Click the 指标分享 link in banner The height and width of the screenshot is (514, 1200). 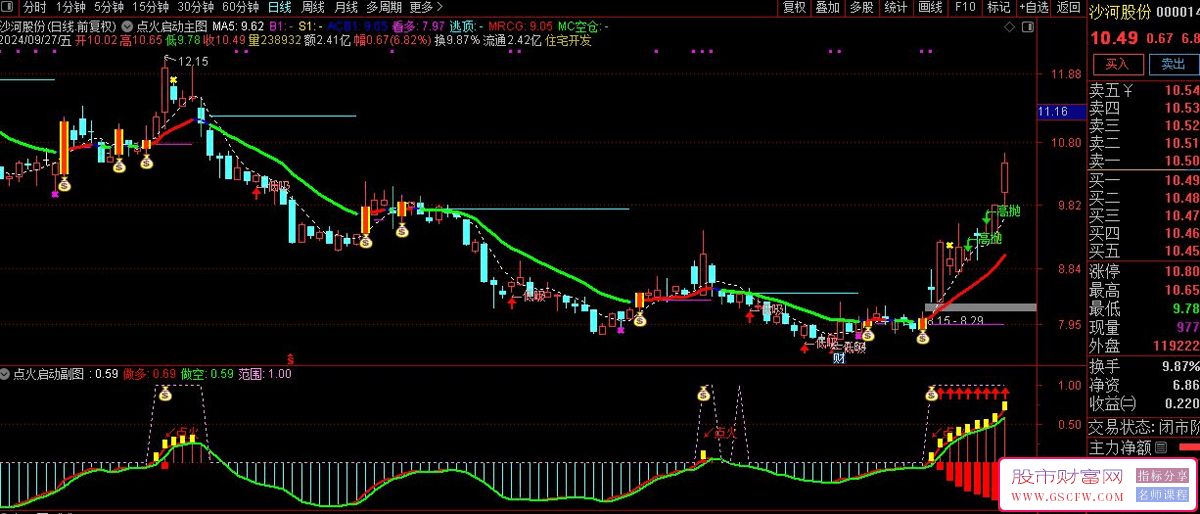click(x=1162, y=476)
